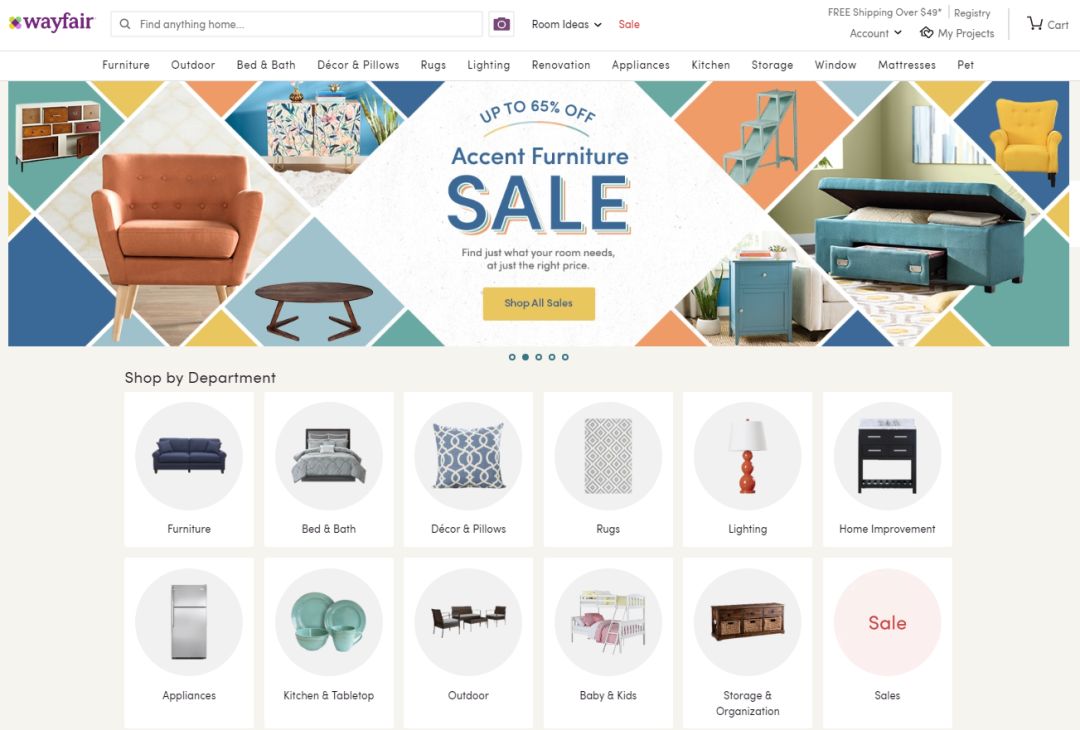The width and height of the screenshot is (1080, 730).
Task: Expand the Room Ideas dropdown
Action: (x=566, y=24)
